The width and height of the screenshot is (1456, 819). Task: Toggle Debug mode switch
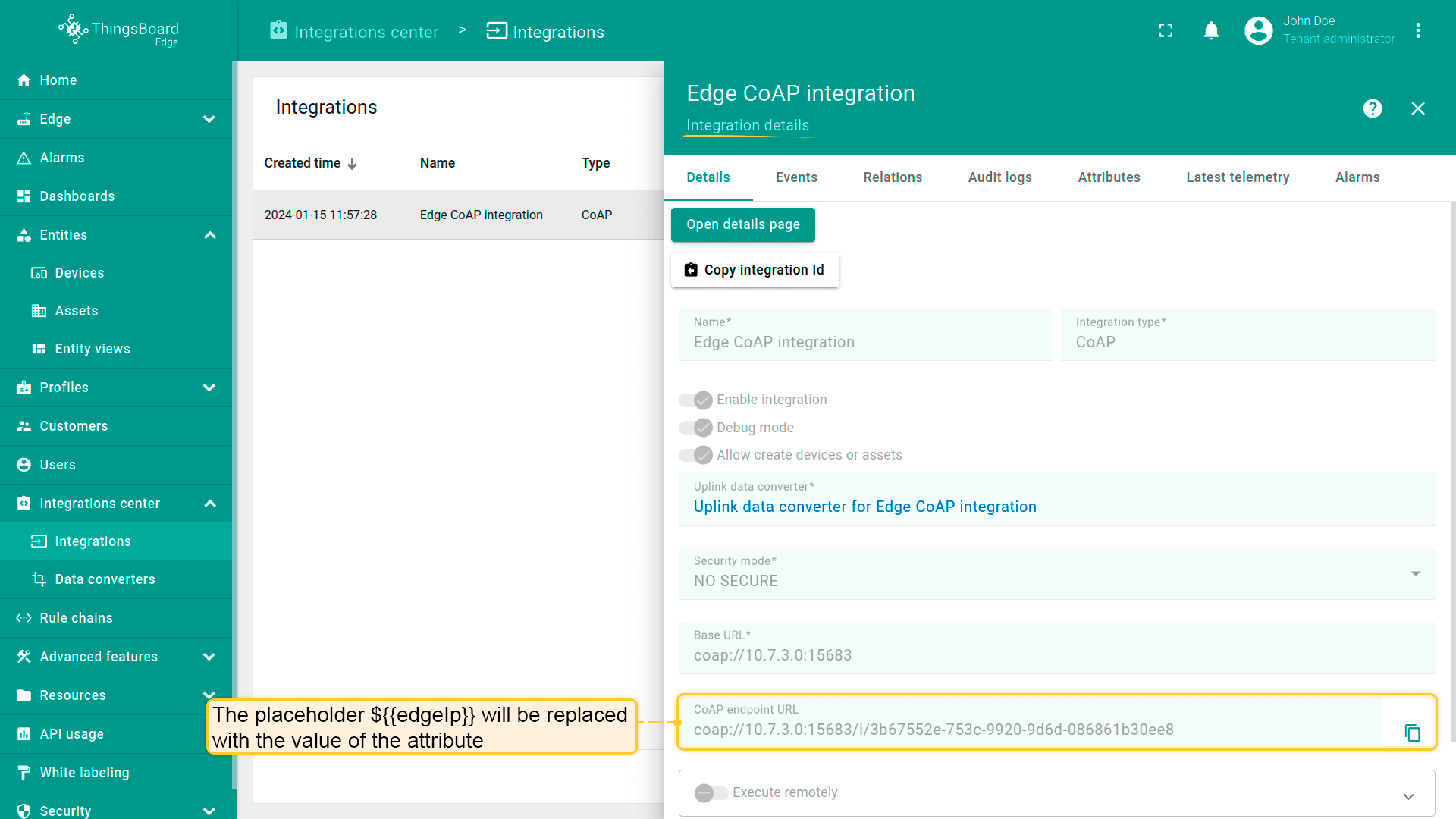coord(695,428)
